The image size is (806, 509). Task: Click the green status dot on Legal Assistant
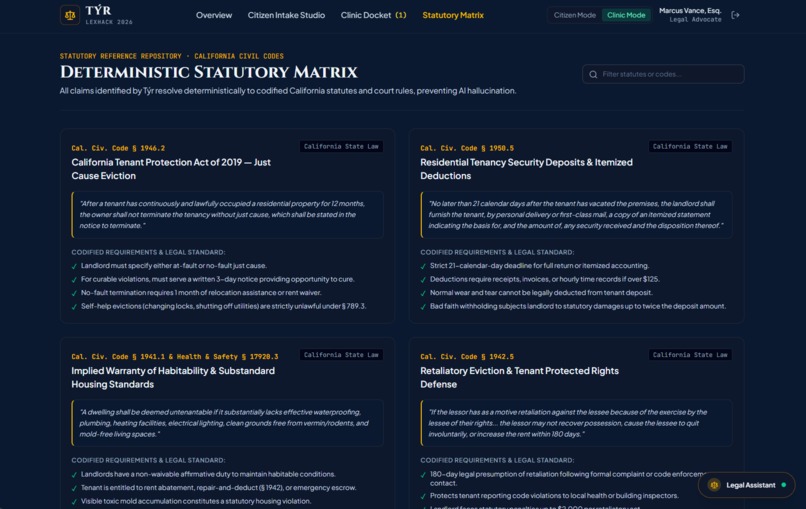(783, 485)
